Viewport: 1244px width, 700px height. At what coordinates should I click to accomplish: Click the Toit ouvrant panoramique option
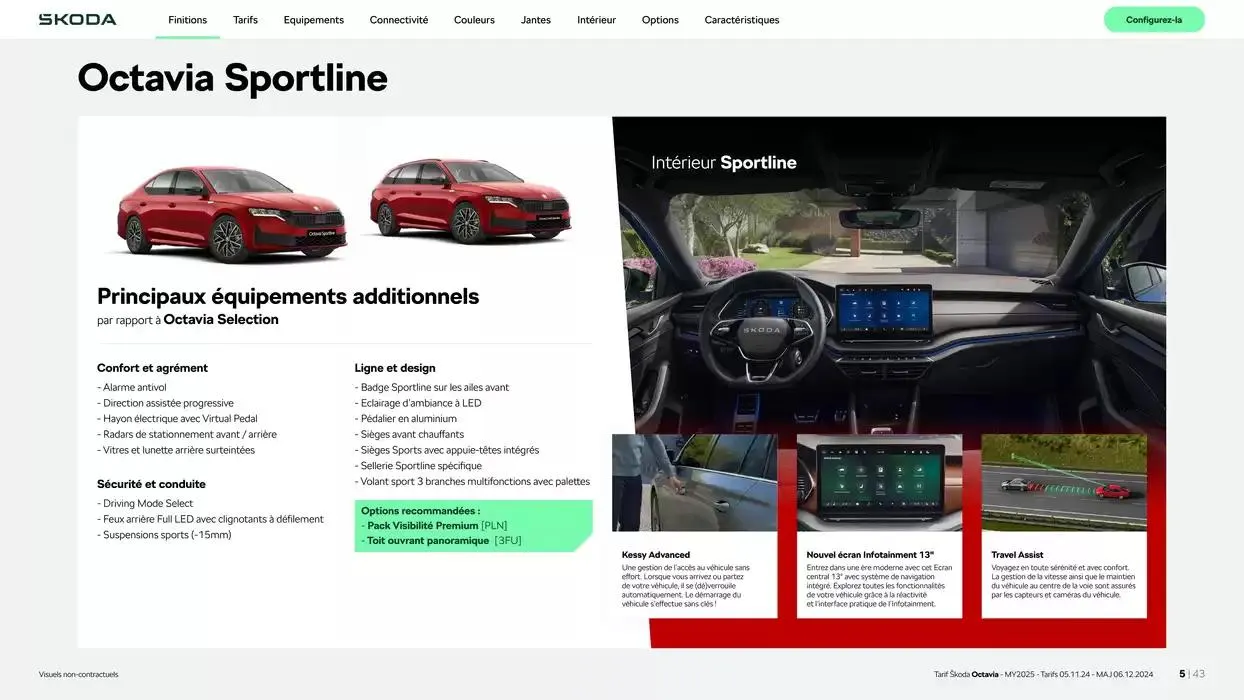441,541
